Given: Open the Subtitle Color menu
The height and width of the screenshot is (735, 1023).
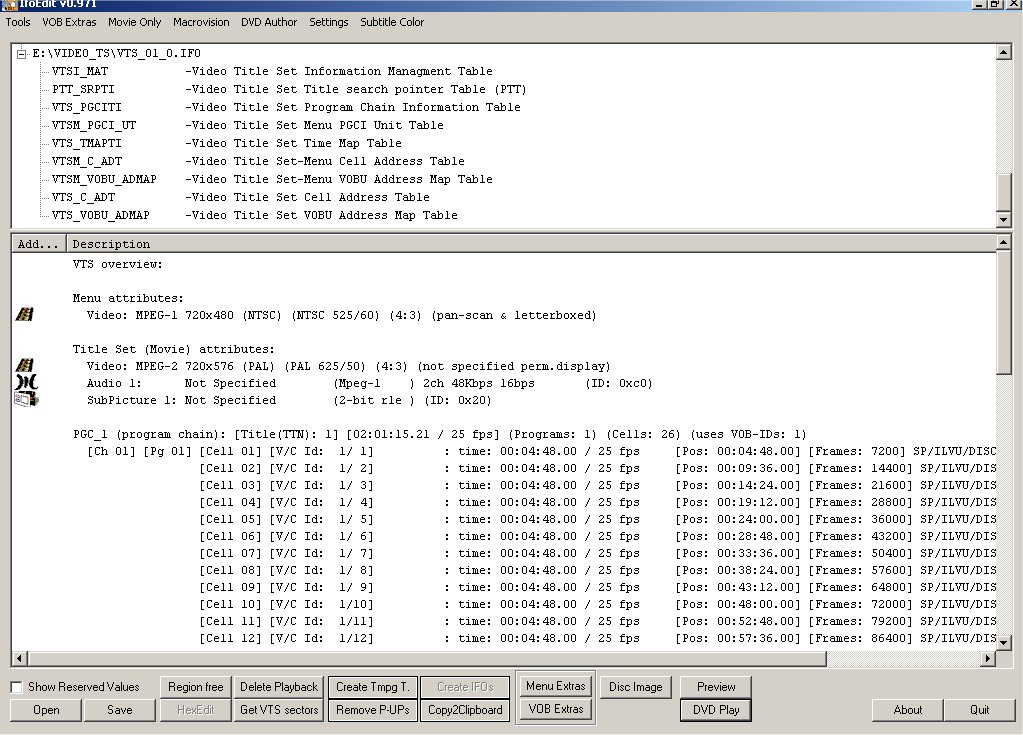Looking at the screenshot, I should (392, 22).
